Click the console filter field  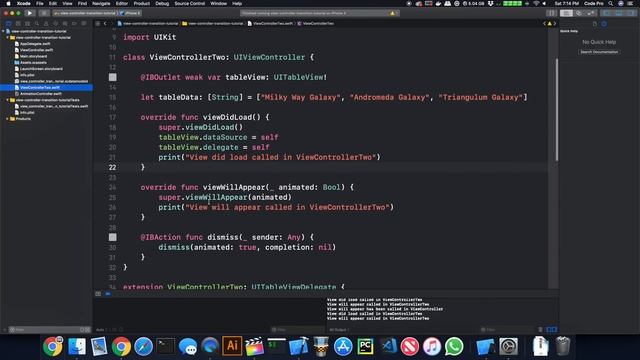coord(507,329)
